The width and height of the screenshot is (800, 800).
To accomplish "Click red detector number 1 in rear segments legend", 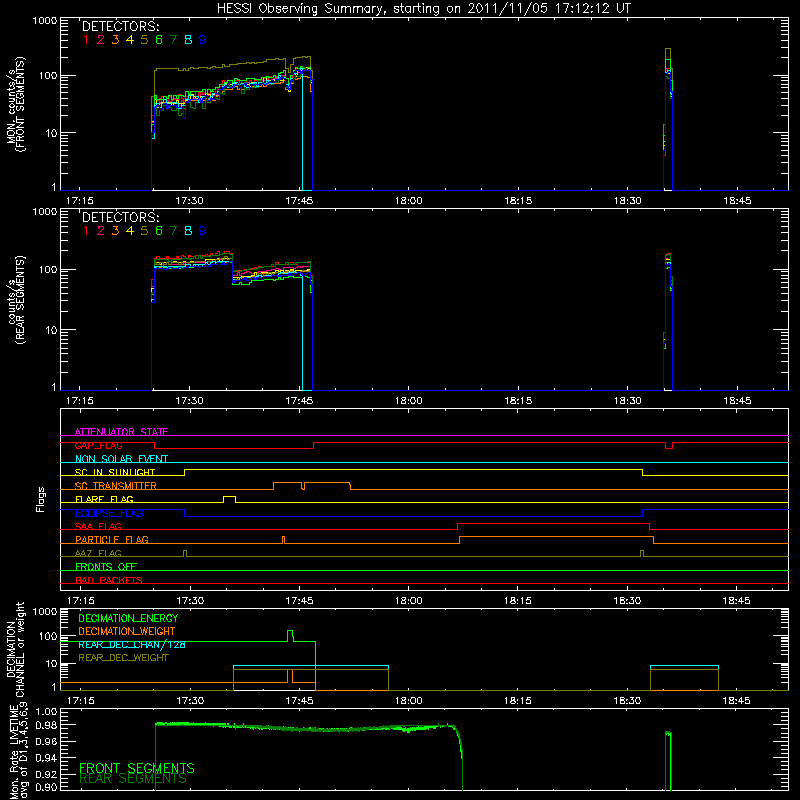I will point(86,231).
